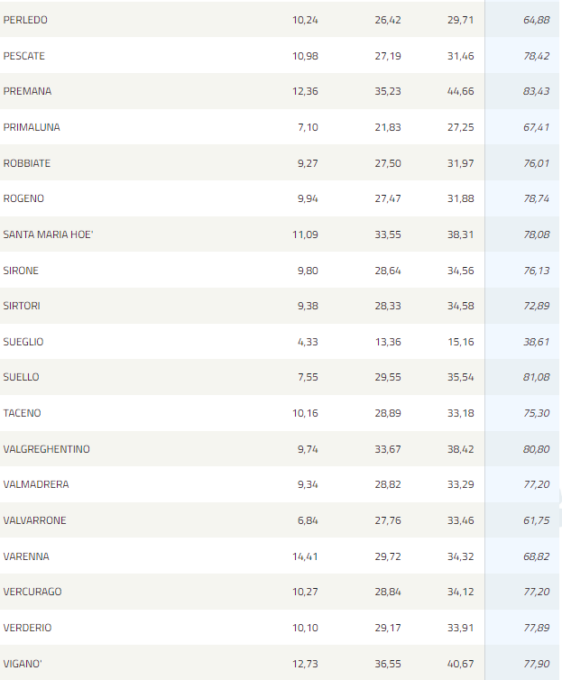Click the PESCATE municipality name

(24, 56)
